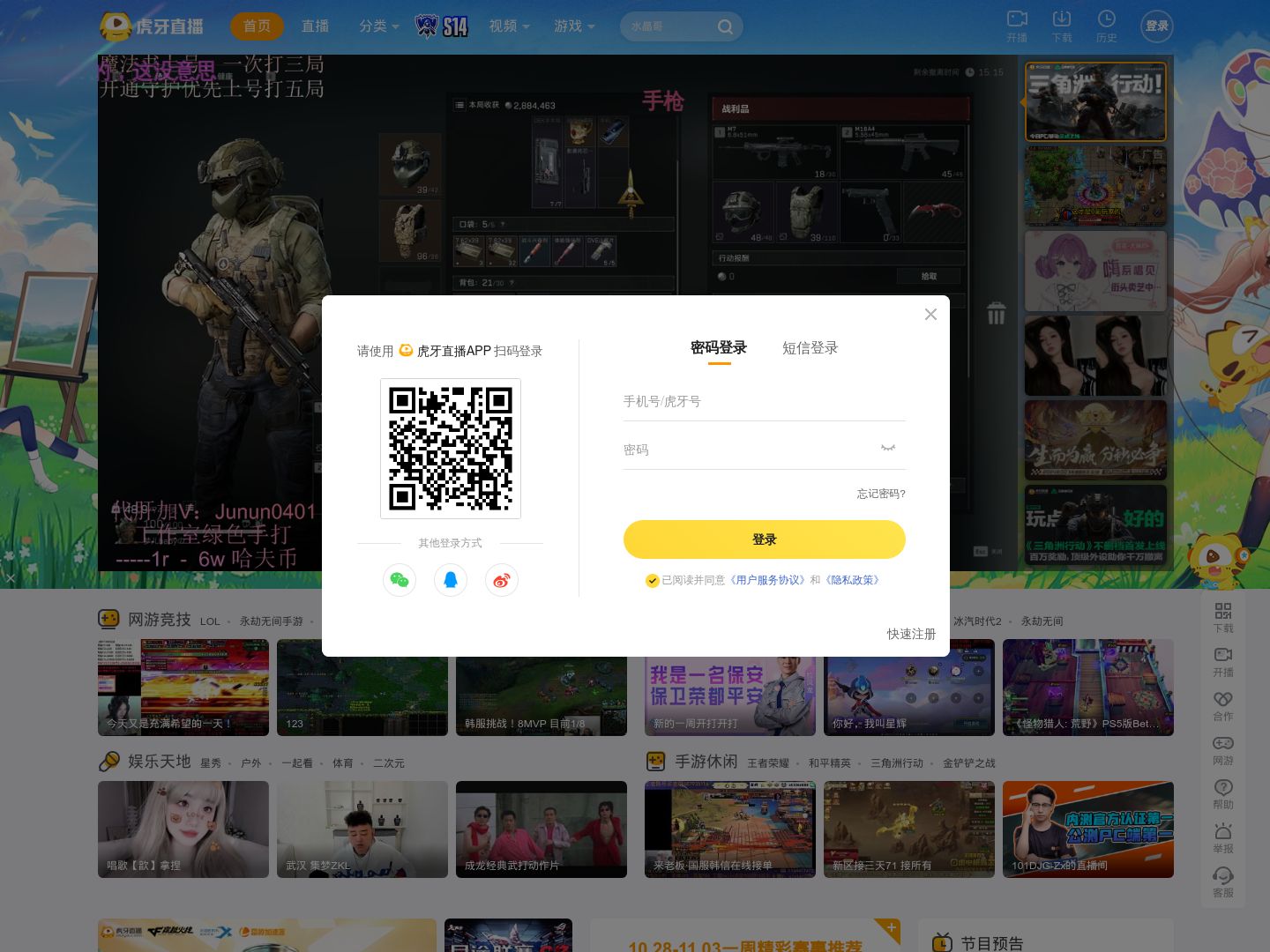Screen dimensions: 1270x952
Task: Log in with QQ penguin icon
Action: [451, 580]
